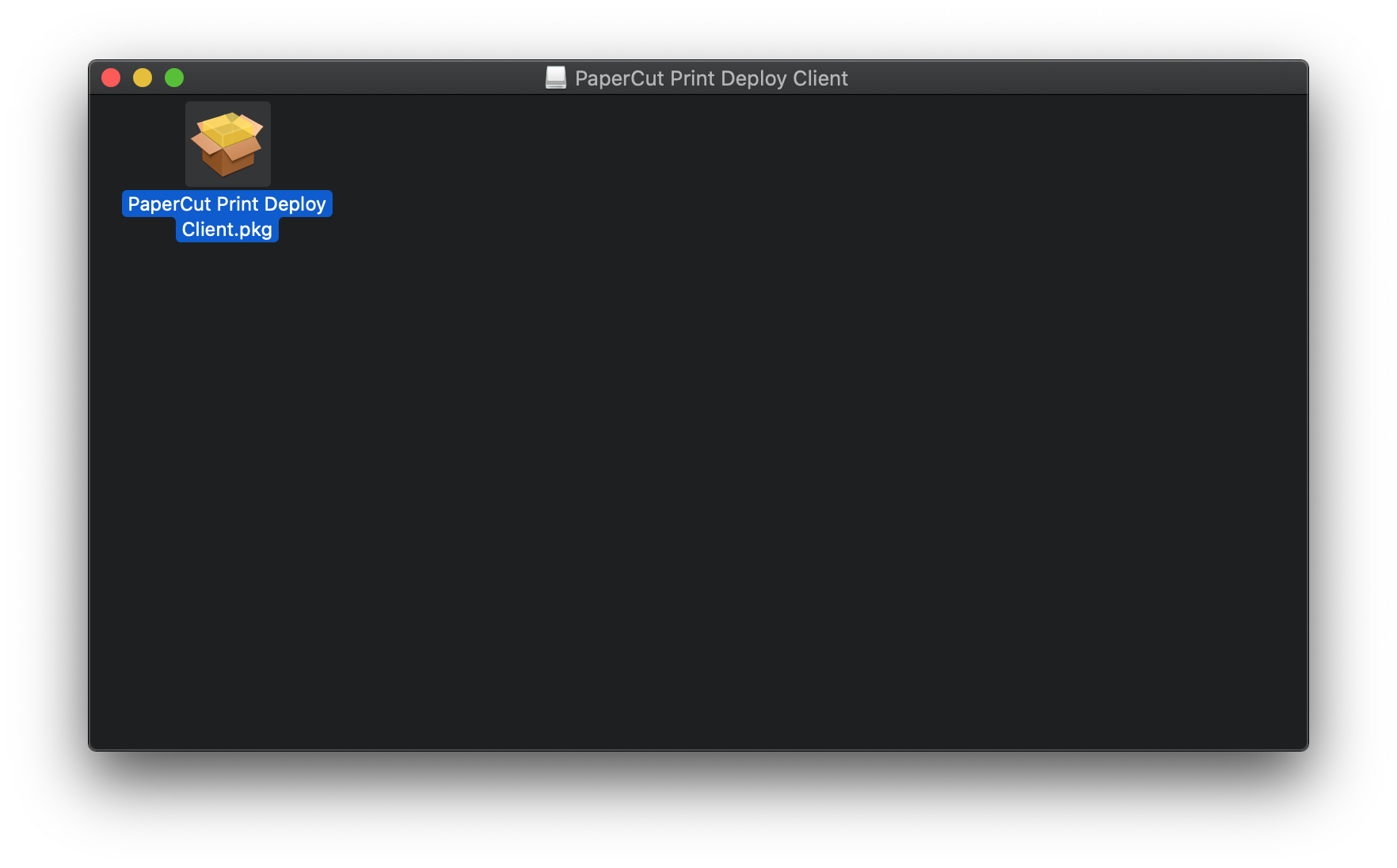Click the "Client.pkg" filename label line
The width and height of the screenshot is (1397, 868).
(227, 230)
